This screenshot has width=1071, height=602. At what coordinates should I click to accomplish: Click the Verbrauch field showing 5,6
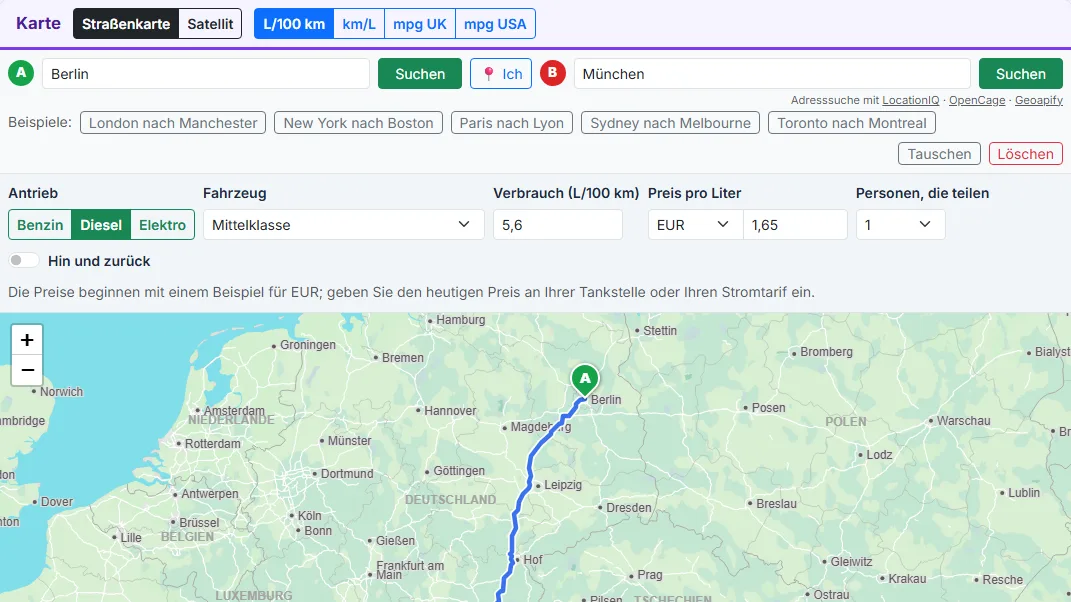[557, 225]
